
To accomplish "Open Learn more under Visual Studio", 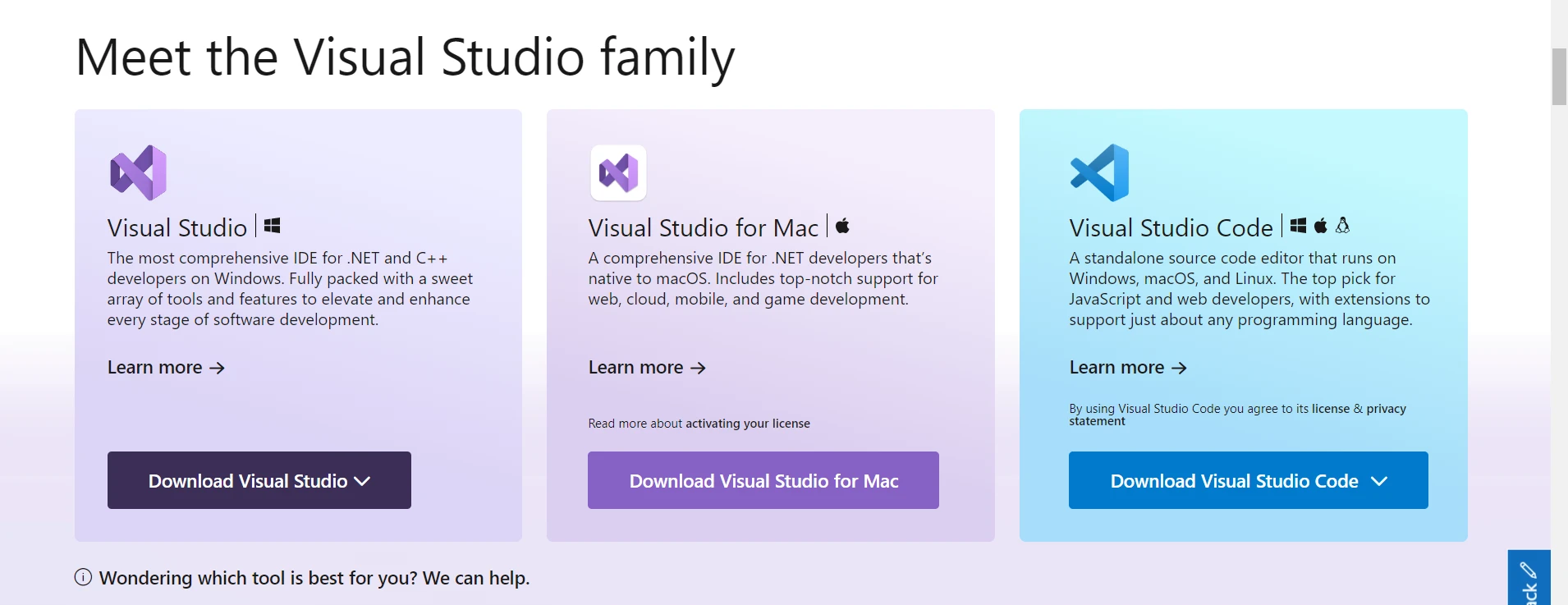I will [166, 367].
